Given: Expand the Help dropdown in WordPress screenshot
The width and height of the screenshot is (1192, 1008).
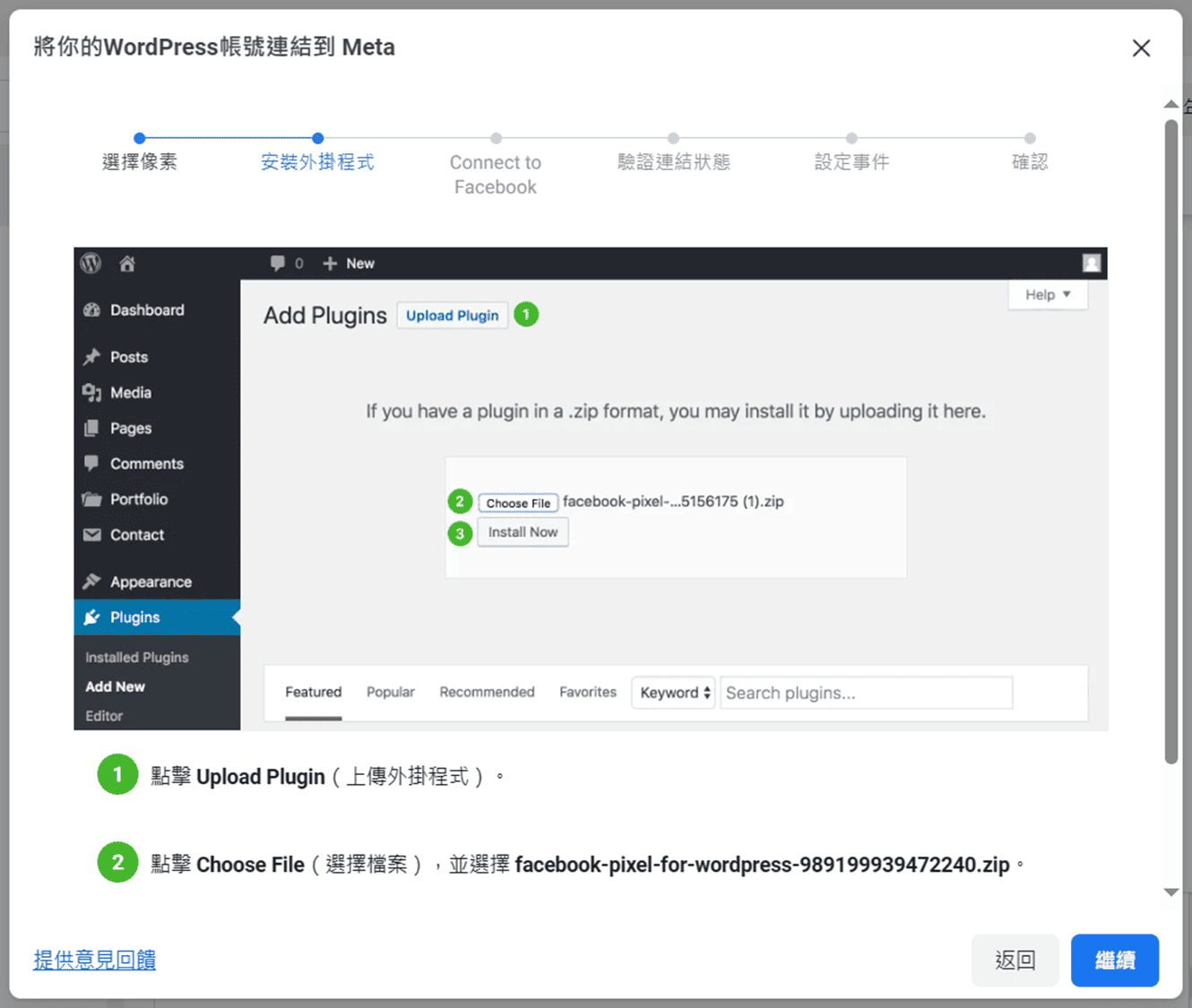Looking at the screenshot, I should point(1048,295).
